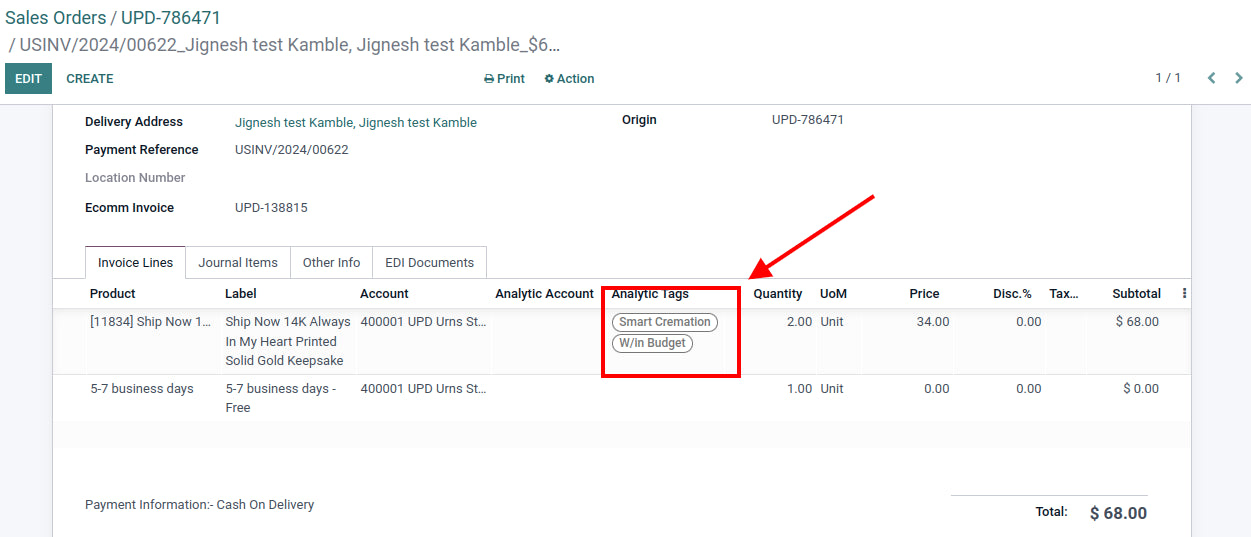Sort by the Subtotal column header
The image size is (1251, 537).
[x=1136, y=294]
